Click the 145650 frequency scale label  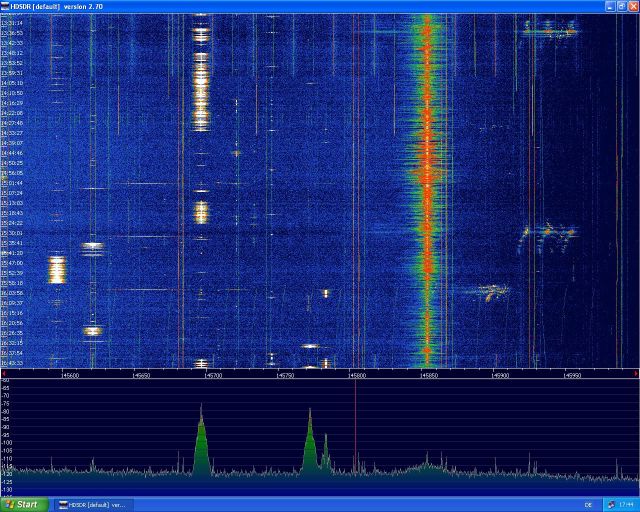click(x=141, y=375)
